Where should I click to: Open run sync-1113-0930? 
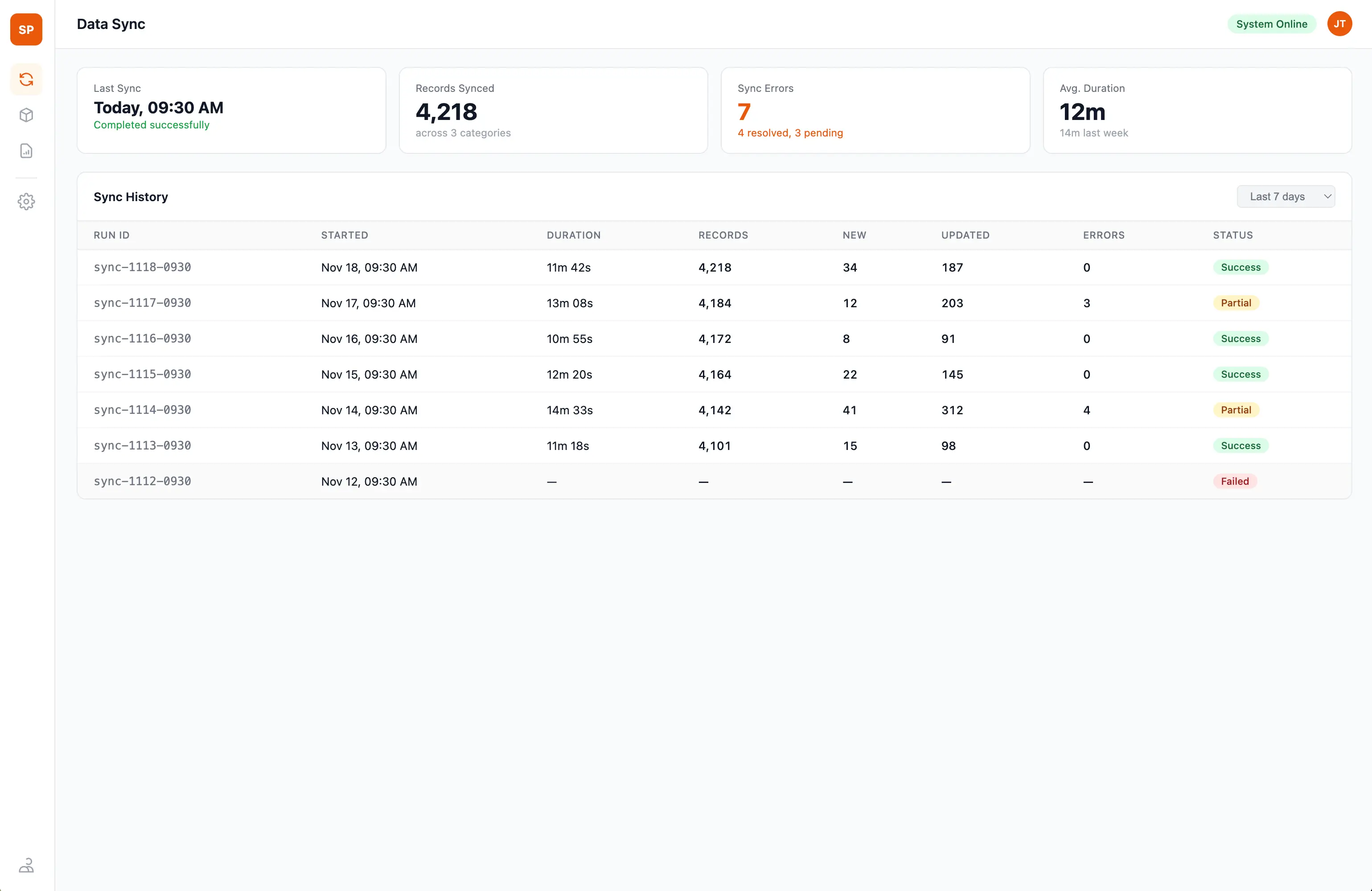pos(142,446)
